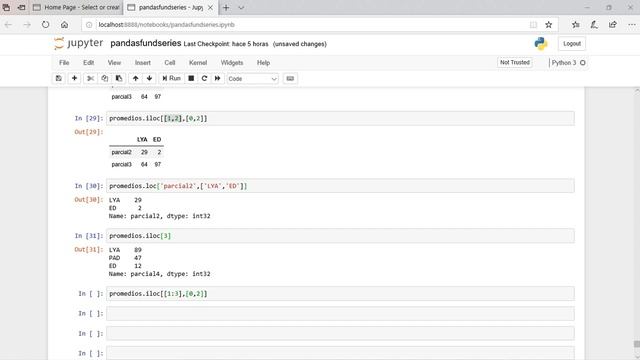This screenshot has height=360, width=640.
Task: Open the Edit menu
Action: pyautogui.click(x=89, y=63)
